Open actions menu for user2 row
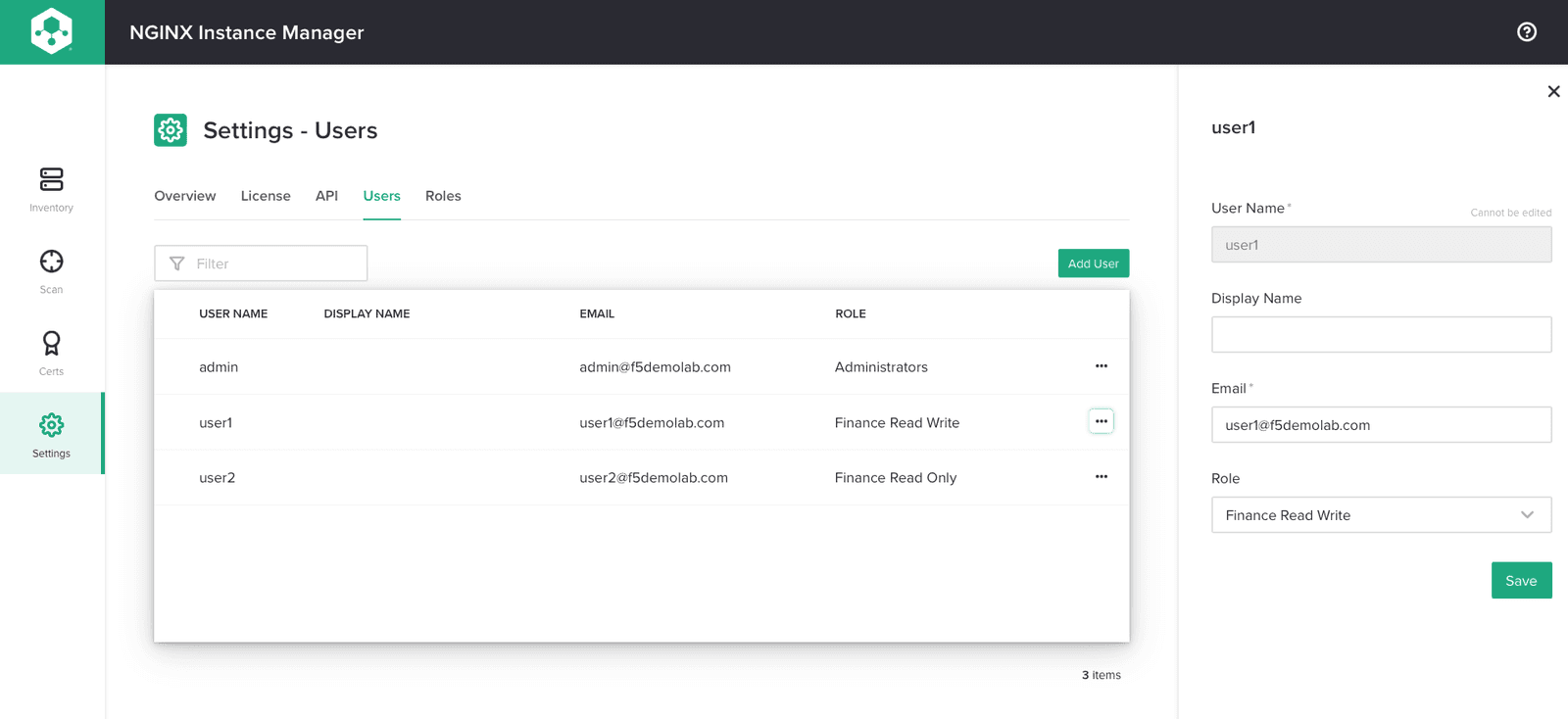Image resolution: width=1568 pixels, height=719 pixels. coord(1101,477)
